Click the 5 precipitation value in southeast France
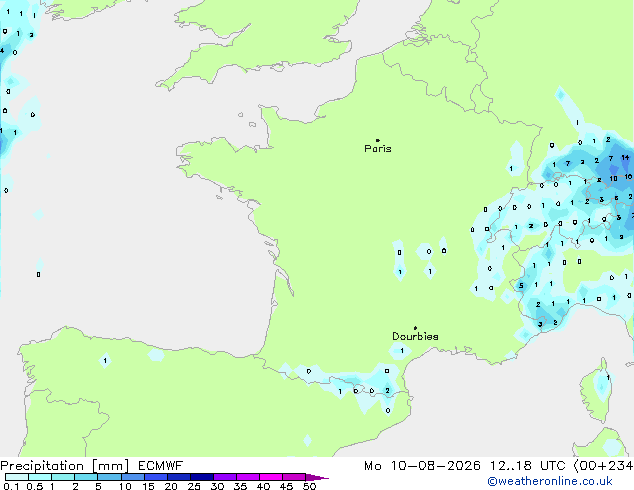The image size is (634, 490). tap(521, 285)
